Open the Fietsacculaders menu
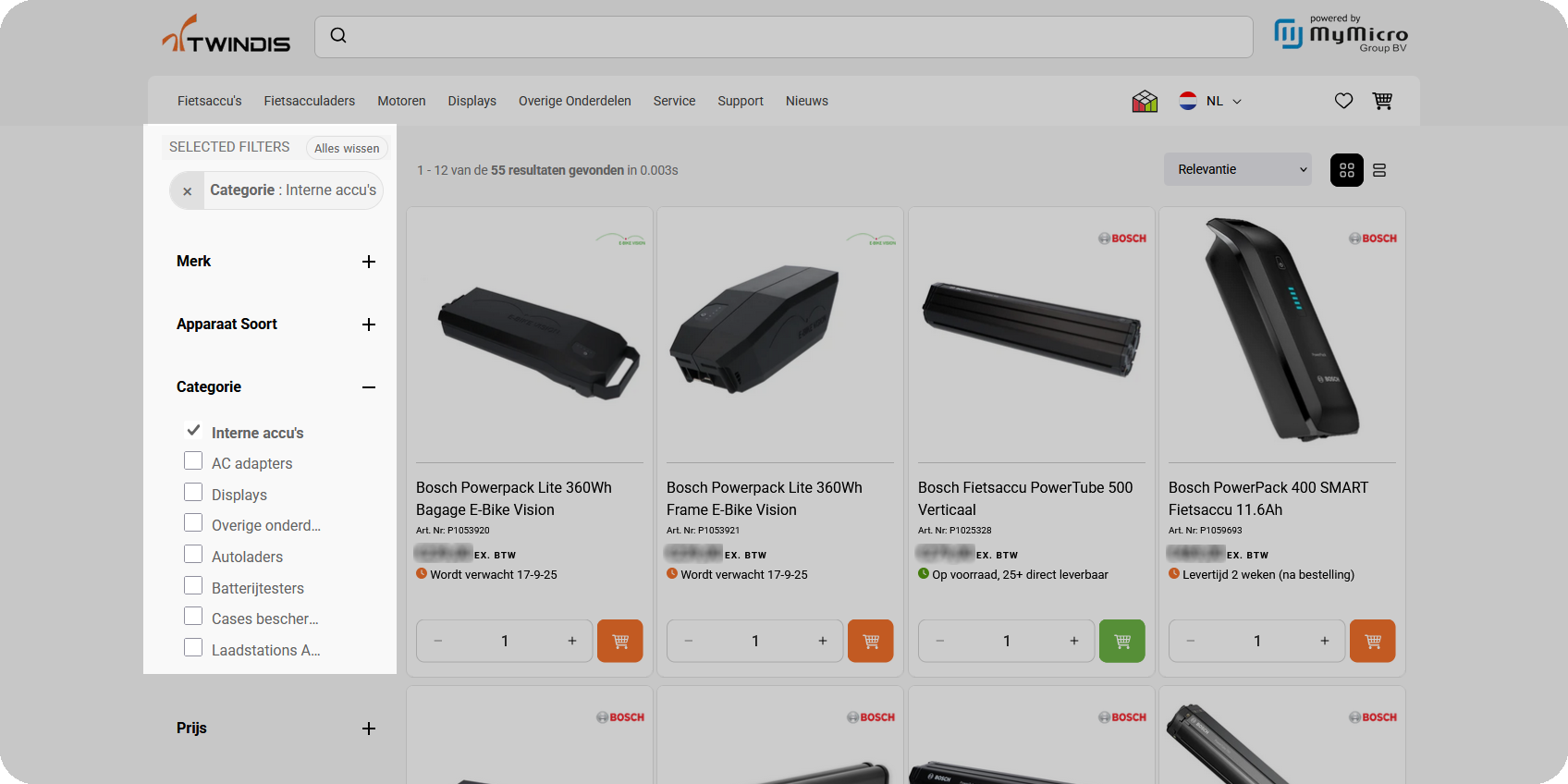The image size is (1568, 784). 310,101
